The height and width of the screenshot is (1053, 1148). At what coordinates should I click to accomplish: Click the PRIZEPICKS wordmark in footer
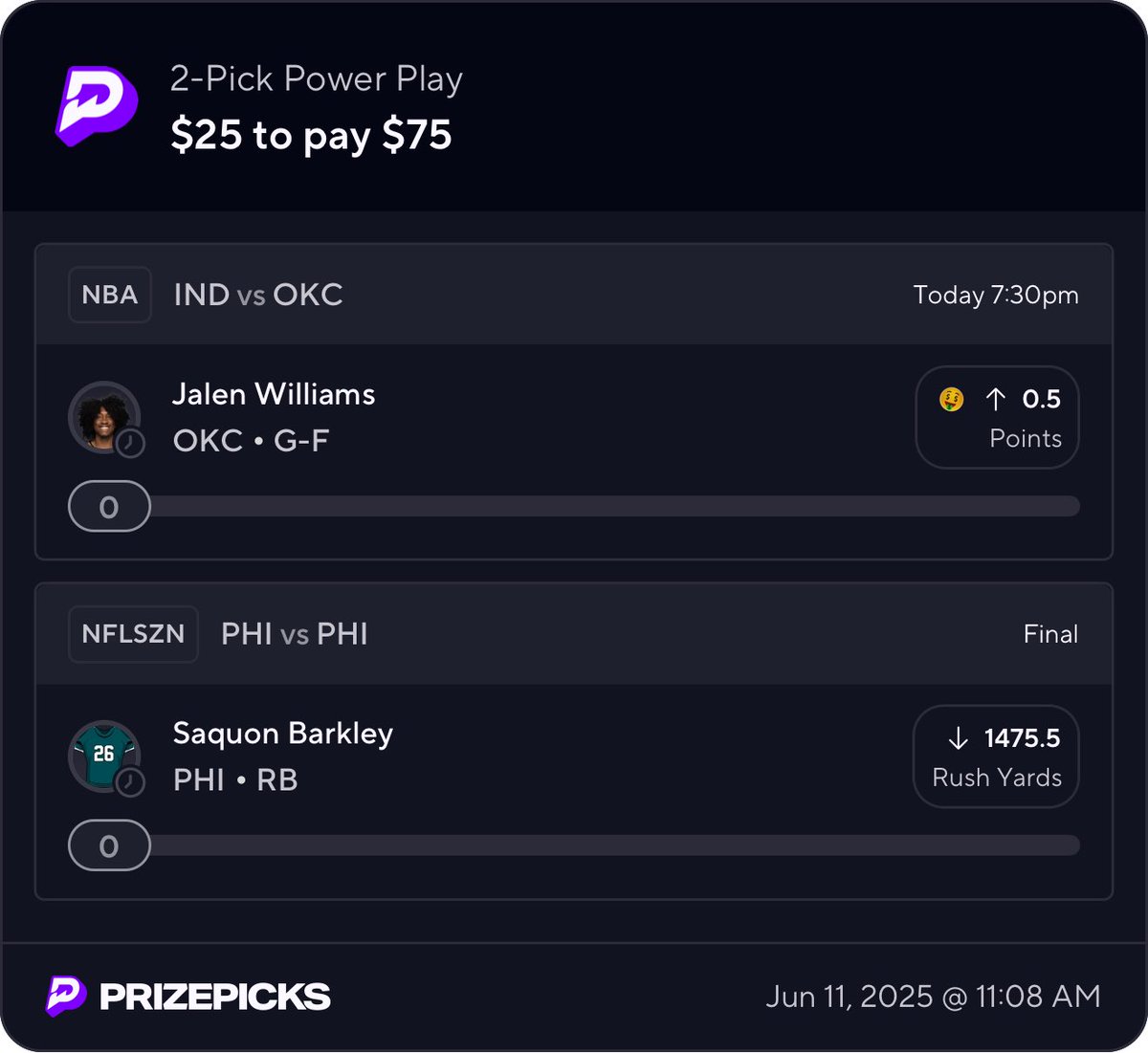(215, 997)
